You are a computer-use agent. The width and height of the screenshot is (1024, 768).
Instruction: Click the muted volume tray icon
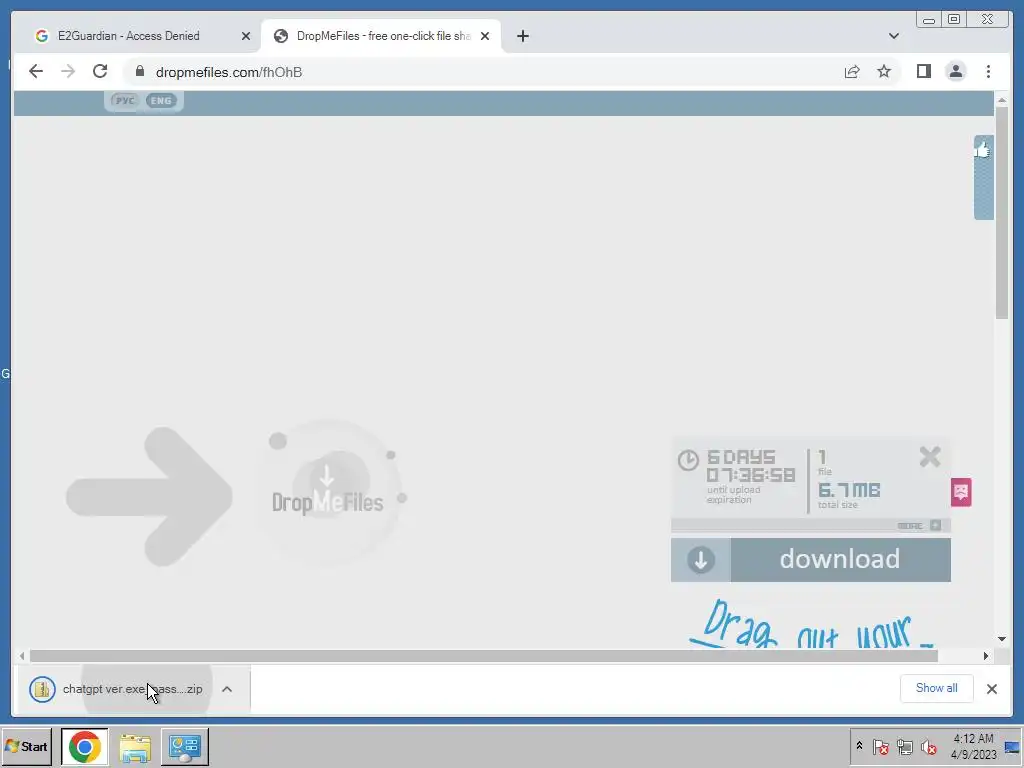tap(928, 746)
